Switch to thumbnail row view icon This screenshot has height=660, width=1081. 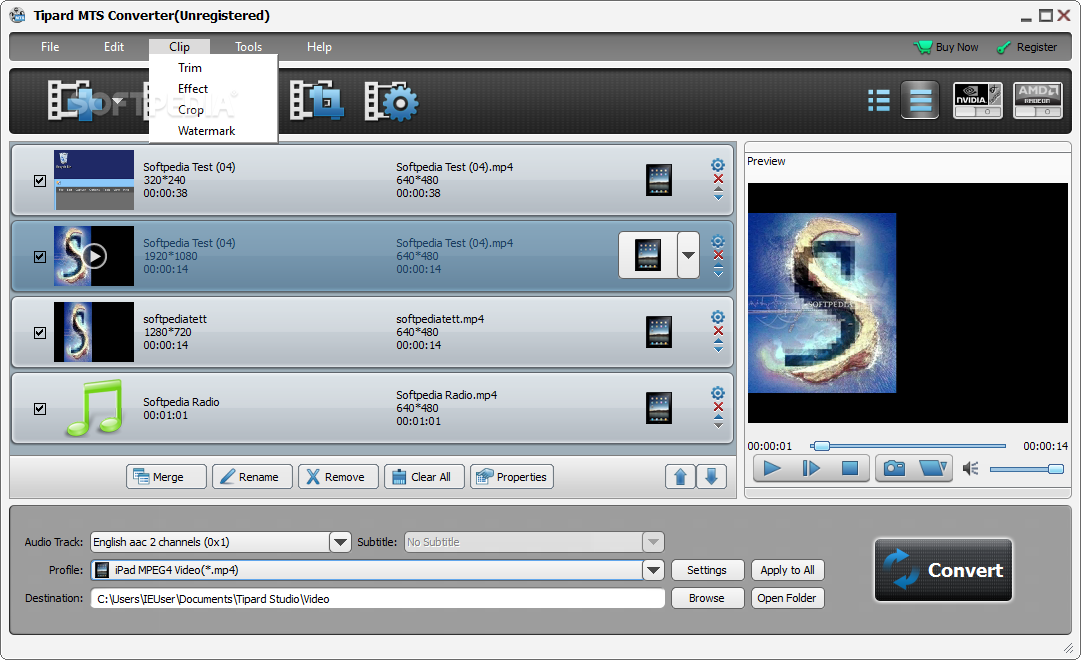coord(920,101)
